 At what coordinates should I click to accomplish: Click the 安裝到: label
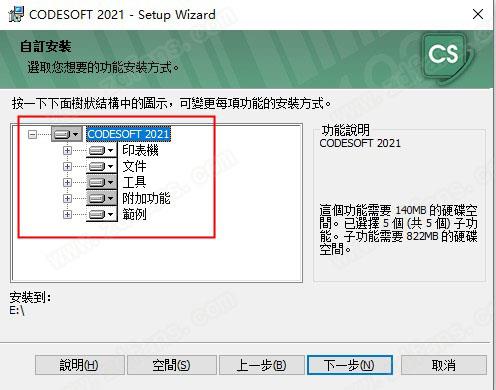click(x=30, y=297)
